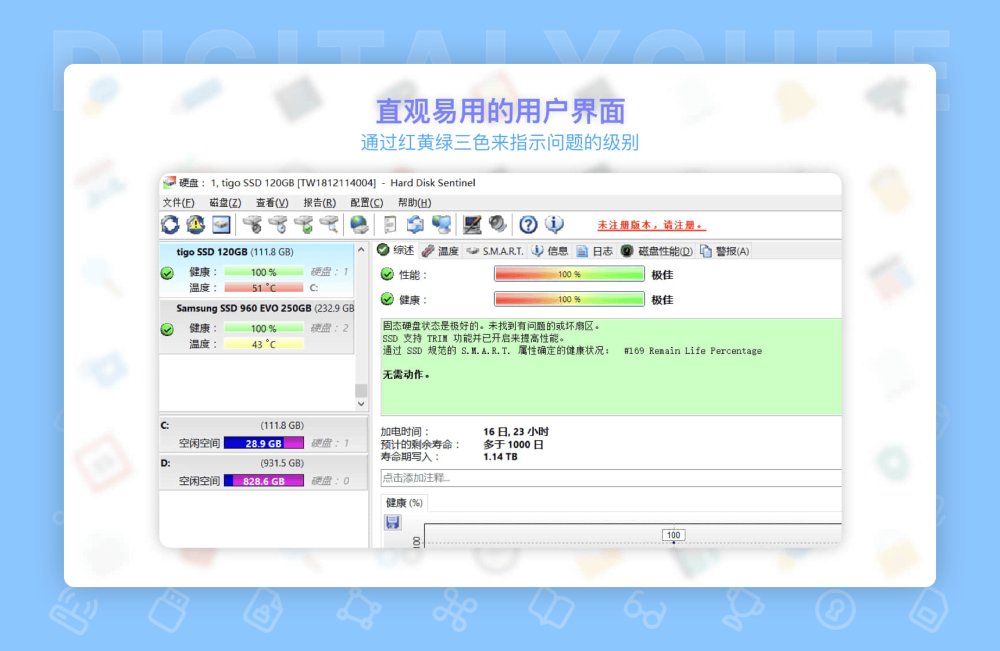
Task: Click the 1.14 TB lifetime writes value
Action: 500,457
